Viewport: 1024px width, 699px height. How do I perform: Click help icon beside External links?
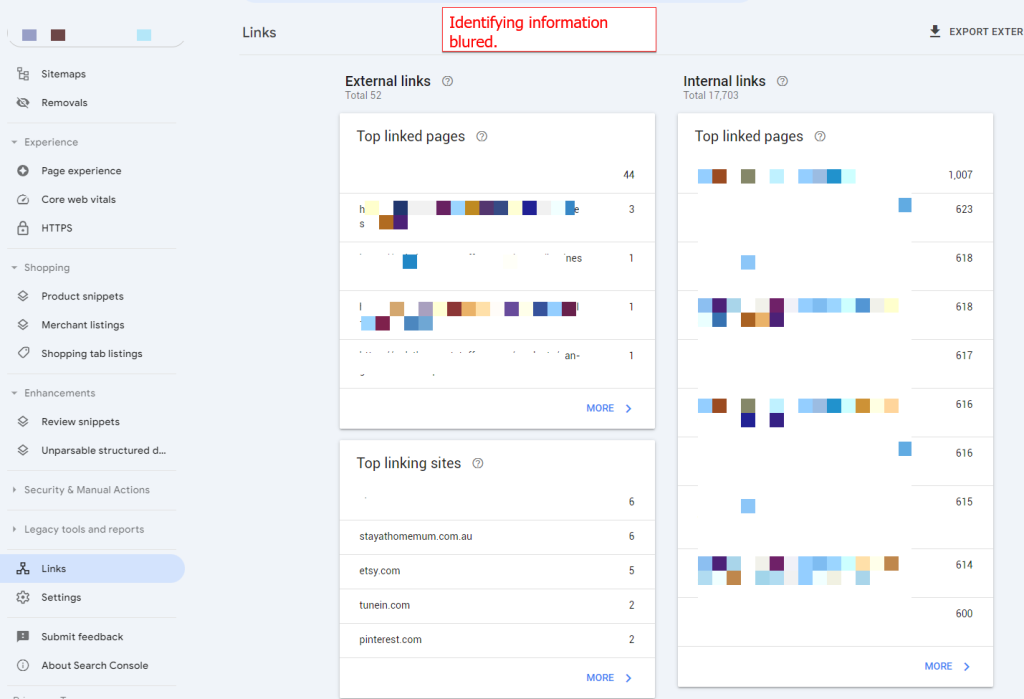(x=447, y=81)
